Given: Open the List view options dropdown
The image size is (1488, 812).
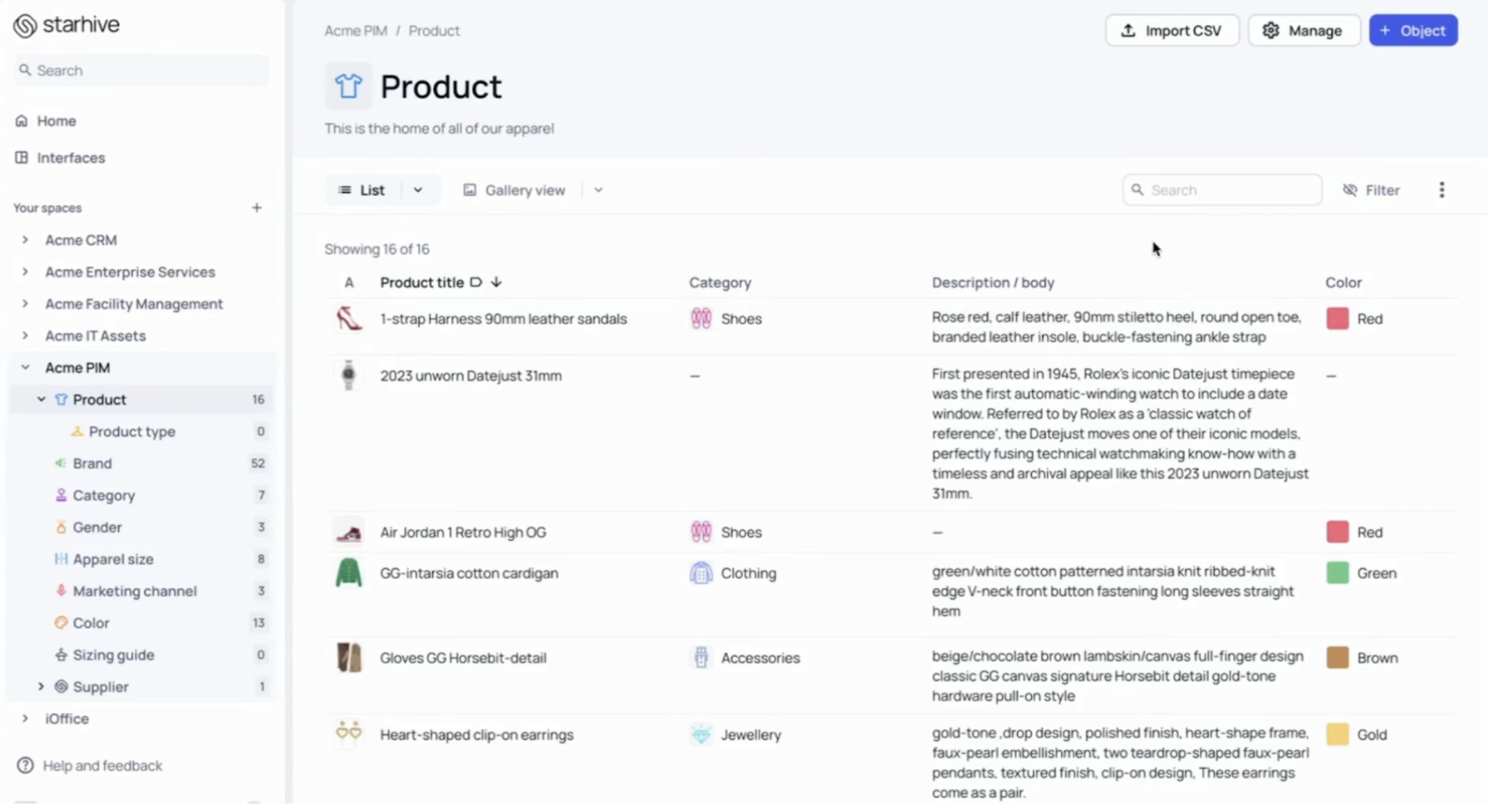Looking at the screenshot, I should (x=418, y=190).
